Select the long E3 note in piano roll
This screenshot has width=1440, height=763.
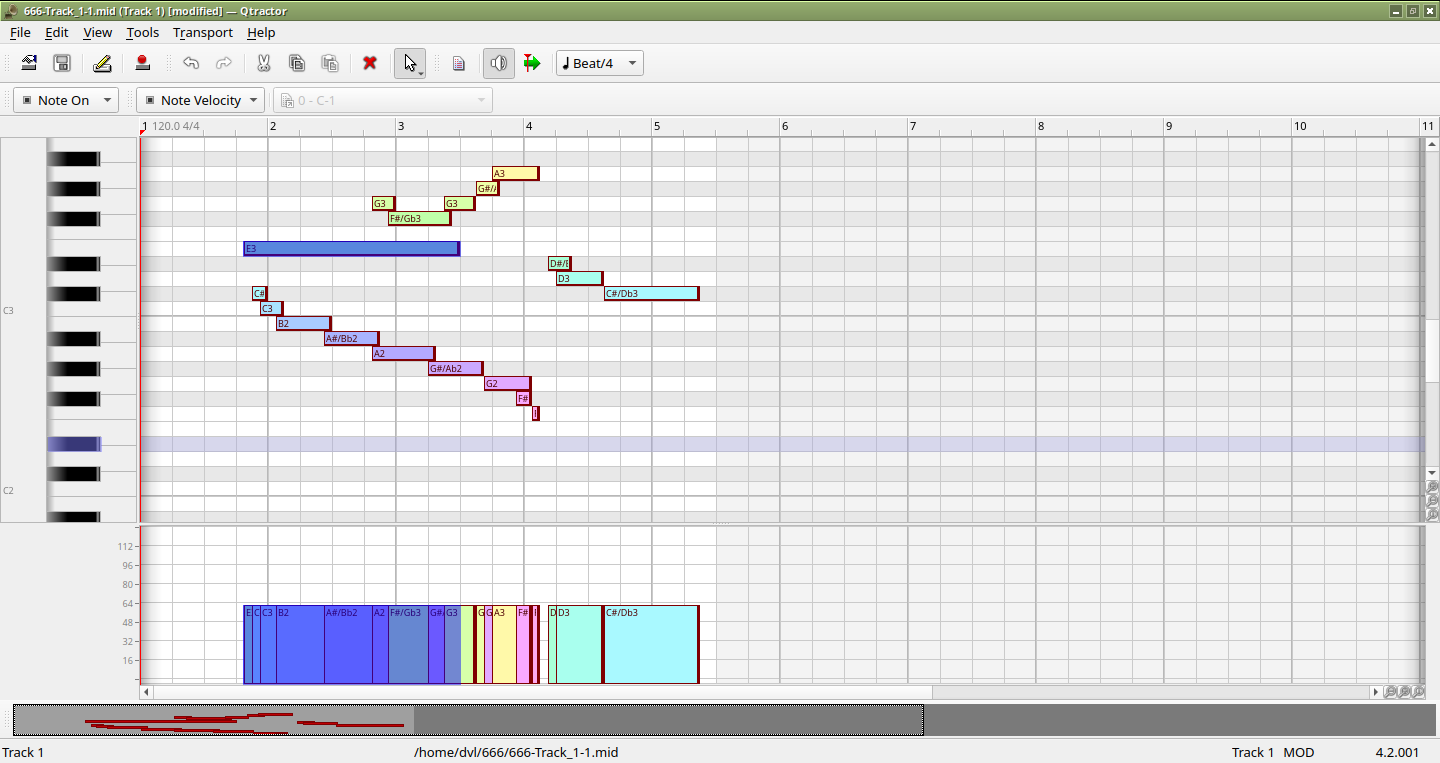point(352,248)
